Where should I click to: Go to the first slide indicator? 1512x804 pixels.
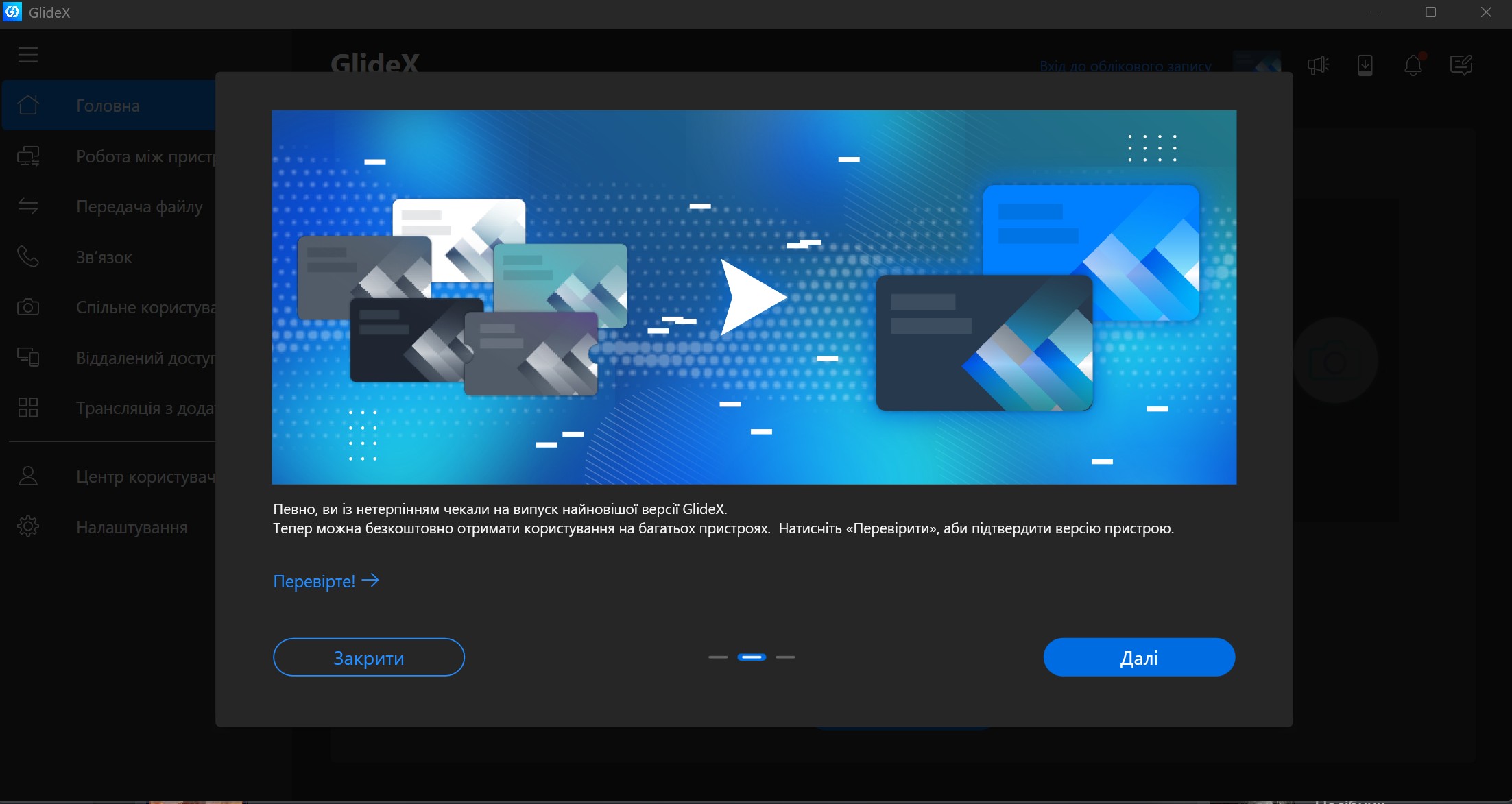click(718, 657)
